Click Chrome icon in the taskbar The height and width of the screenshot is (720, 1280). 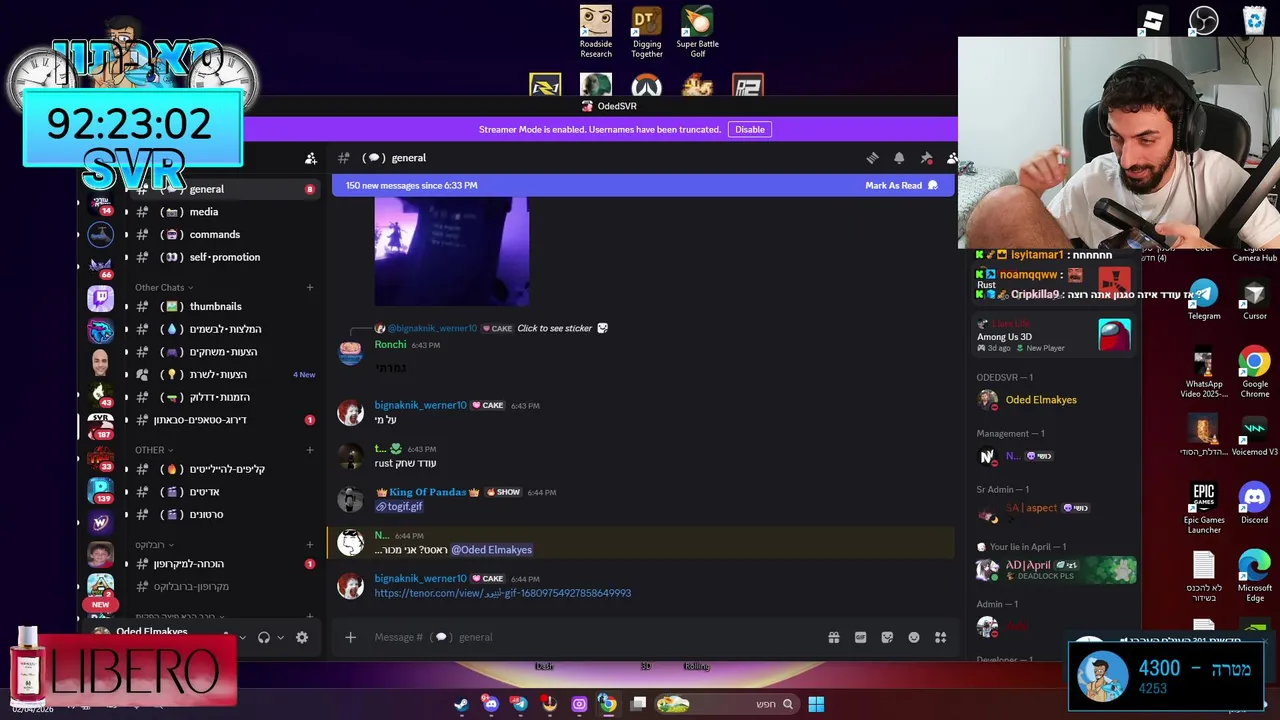coord(608,704)
